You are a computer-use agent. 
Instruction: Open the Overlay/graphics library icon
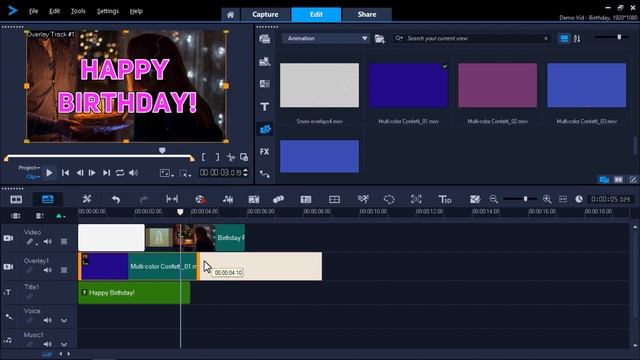coord(264,129)
